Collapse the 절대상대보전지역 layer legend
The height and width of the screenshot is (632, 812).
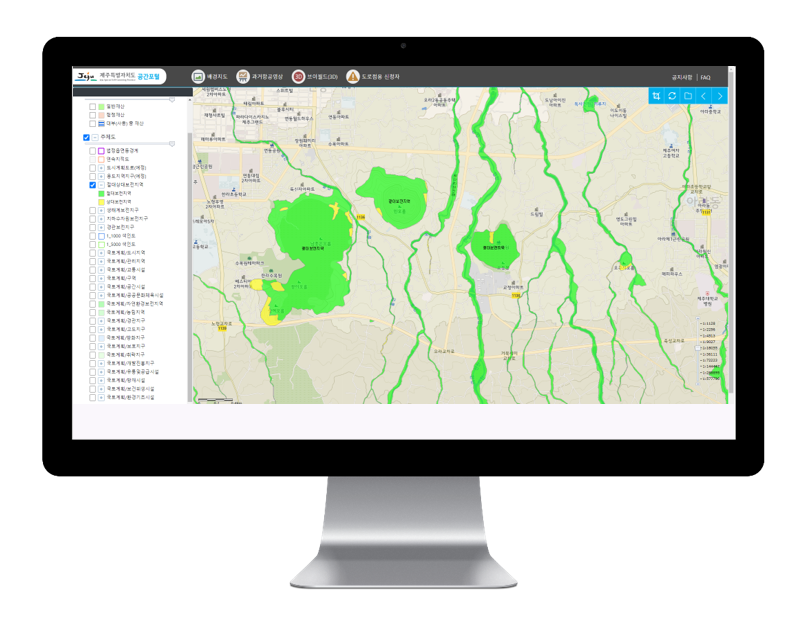101,185
